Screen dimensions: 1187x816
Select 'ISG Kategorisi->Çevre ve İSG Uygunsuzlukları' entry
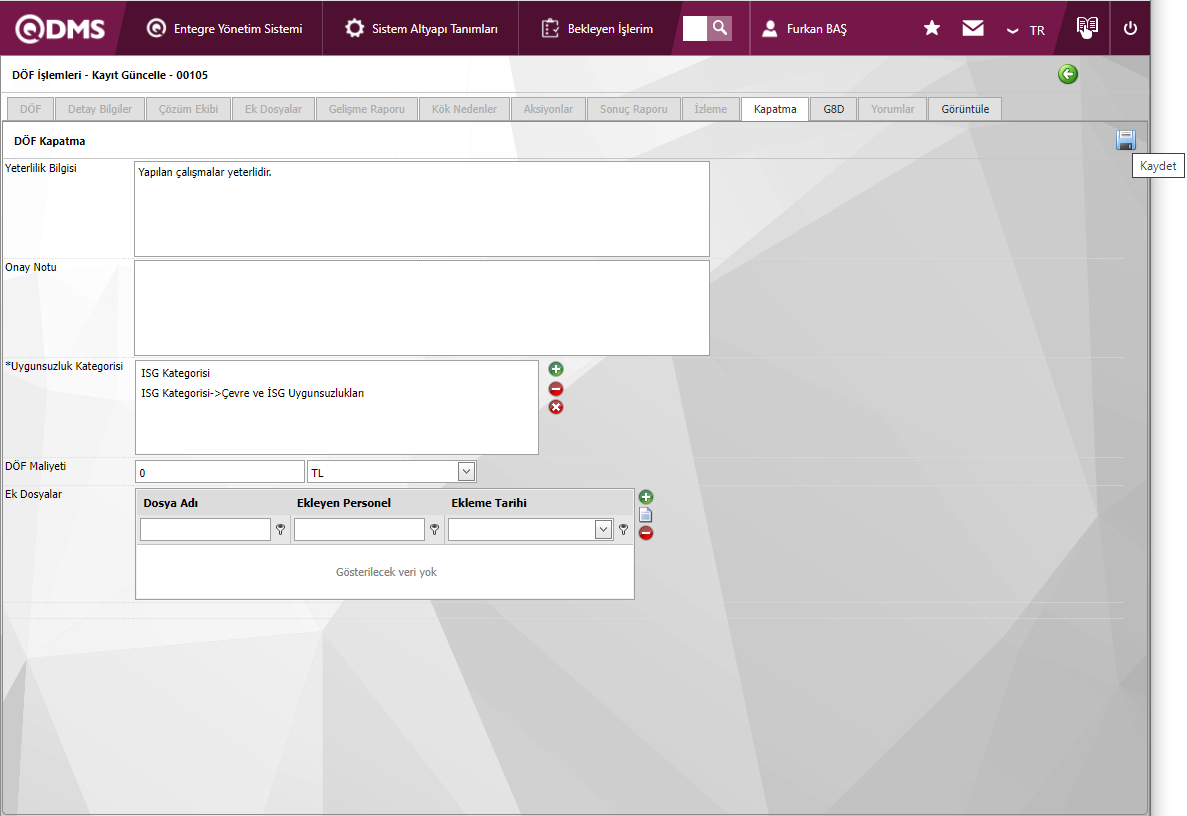pyautogui.click(x=252, y=393)
